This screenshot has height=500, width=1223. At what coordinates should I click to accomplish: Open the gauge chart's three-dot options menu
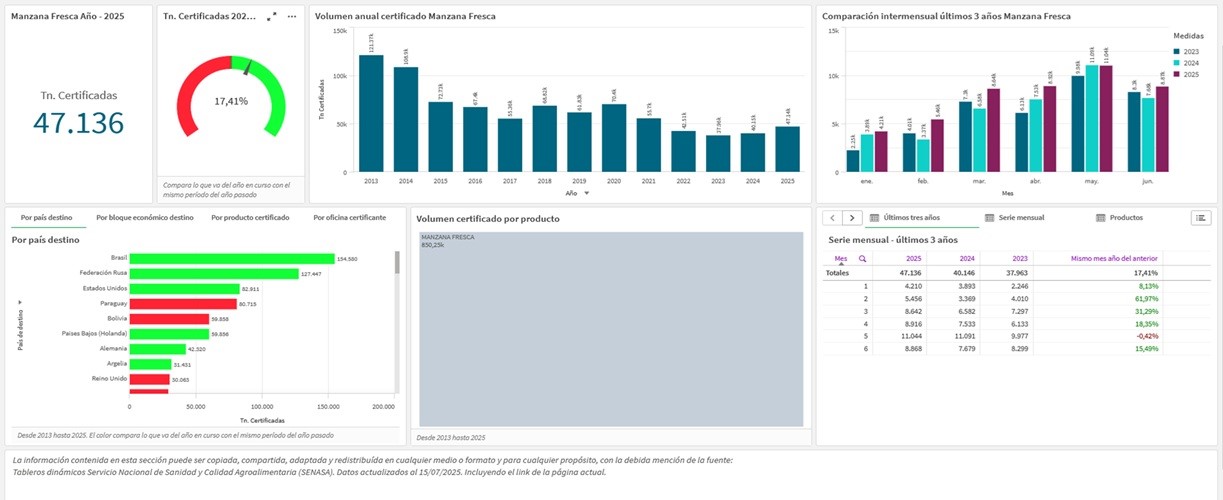[292, 17]
